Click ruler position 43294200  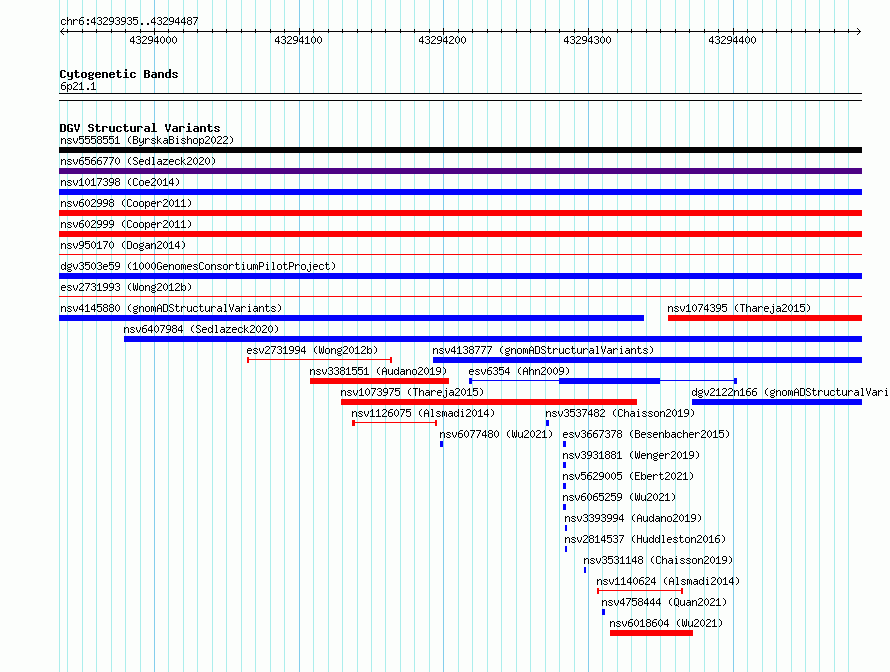442,40
